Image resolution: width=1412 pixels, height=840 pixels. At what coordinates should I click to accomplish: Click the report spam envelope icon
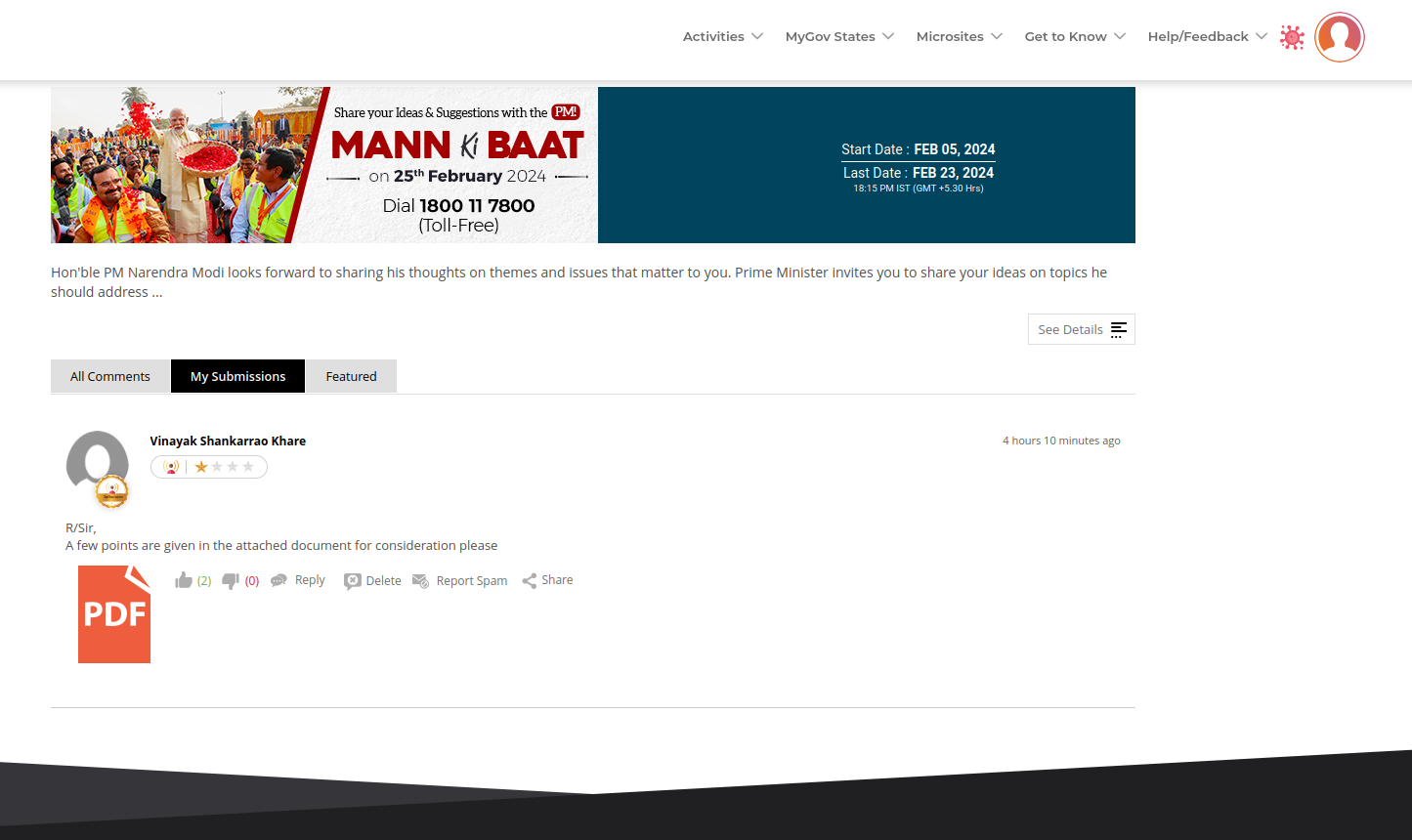point(421,581)
